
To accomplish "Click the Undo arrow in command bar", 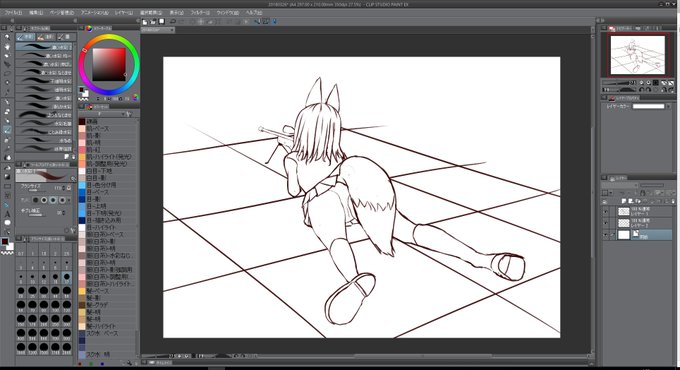I will [173, 21].
